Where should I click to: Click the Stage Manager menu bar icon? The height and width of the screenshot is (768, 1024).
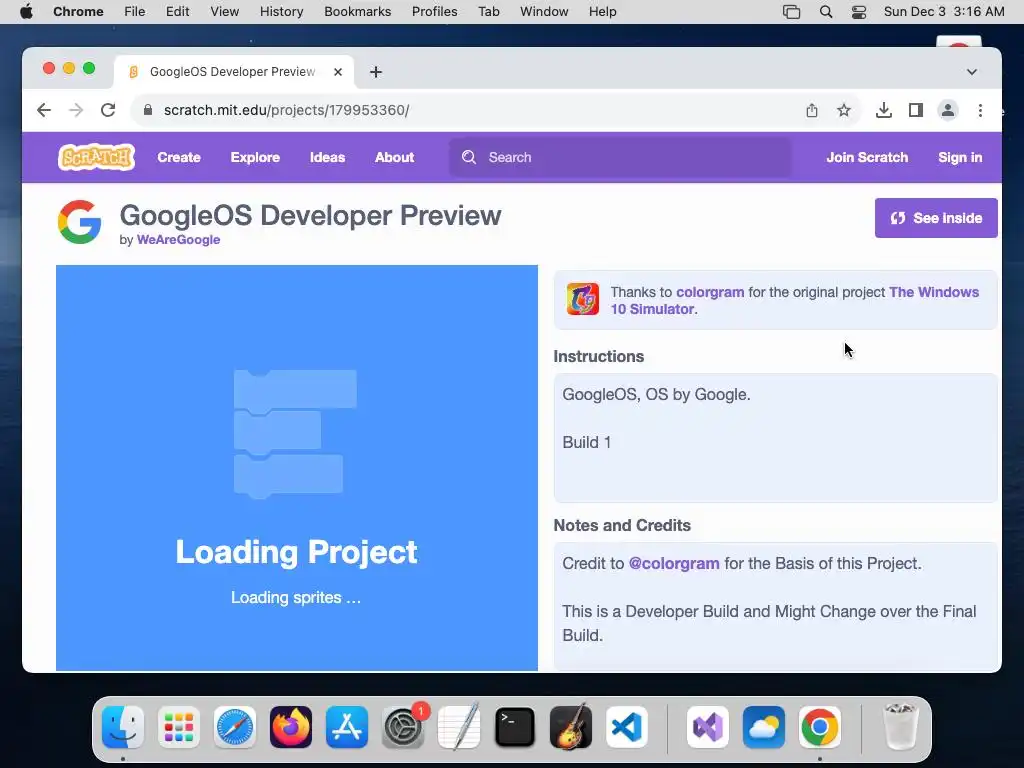tap(792, 12)
